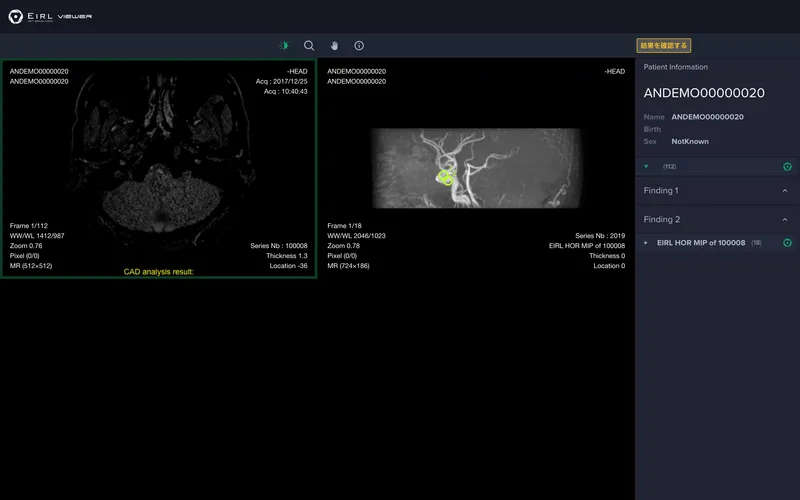The height and width of the screenshot is (500, 800).
Task: Open the image information icon
Action: (359, 46)
